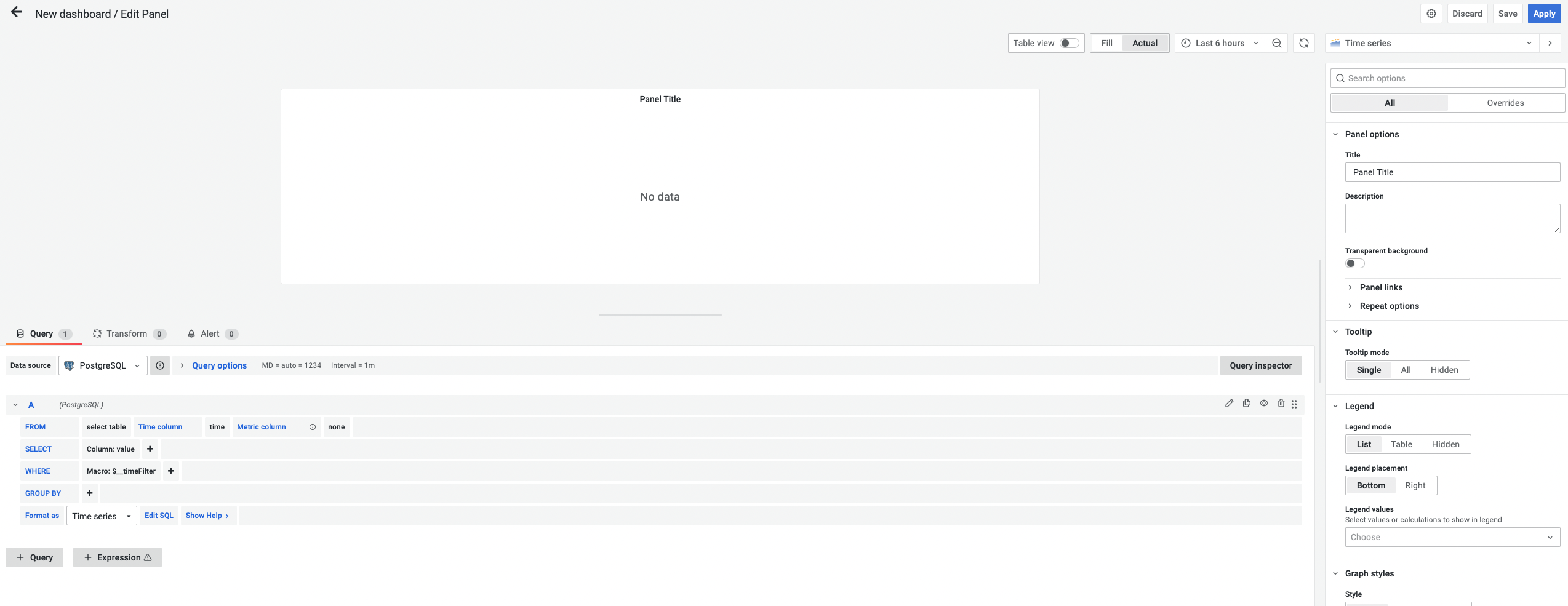Delete query A with the trash icon
1568x606 pixels.
[x=1281, y=404]
